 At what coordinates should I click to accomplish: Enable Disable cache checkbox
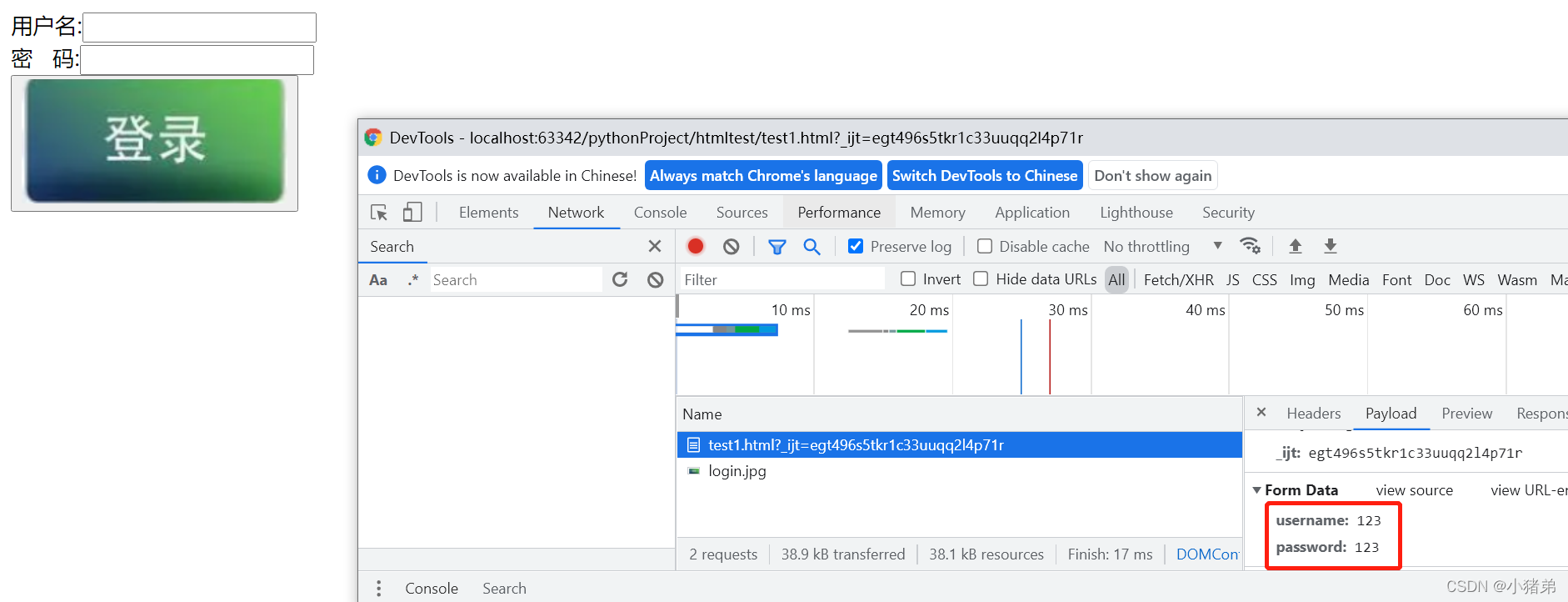click(985, 246)
